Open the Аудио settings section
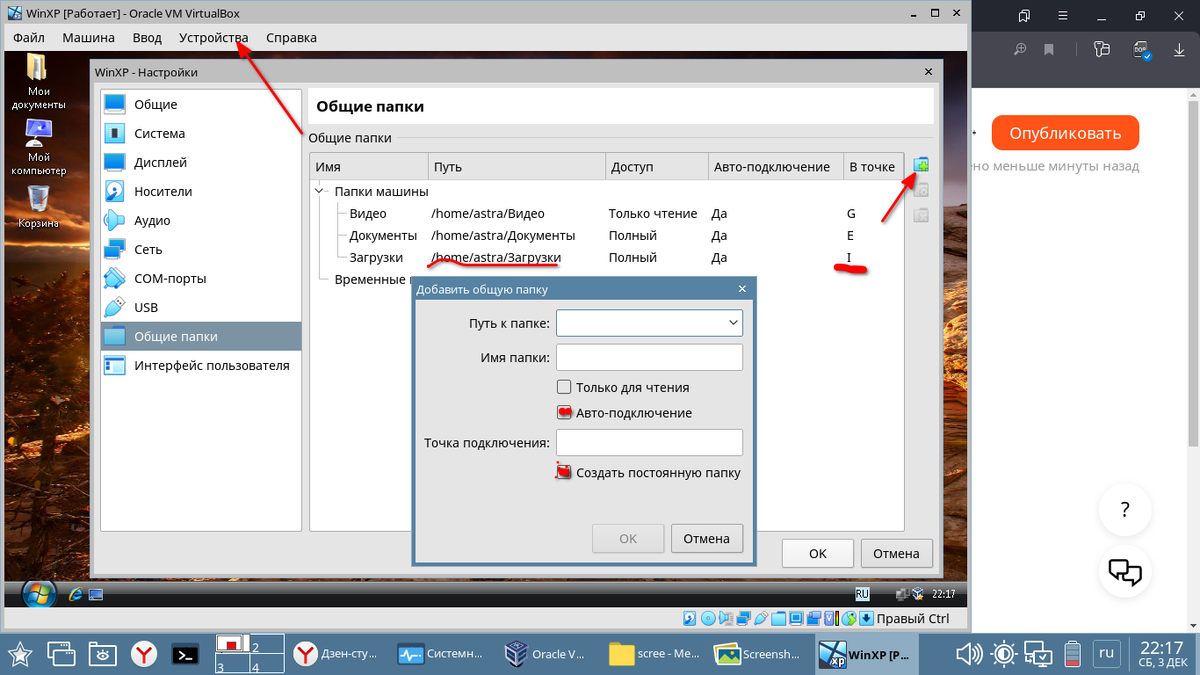Image resolution: width=1200 pixels, height=675 pixels. 200,220
